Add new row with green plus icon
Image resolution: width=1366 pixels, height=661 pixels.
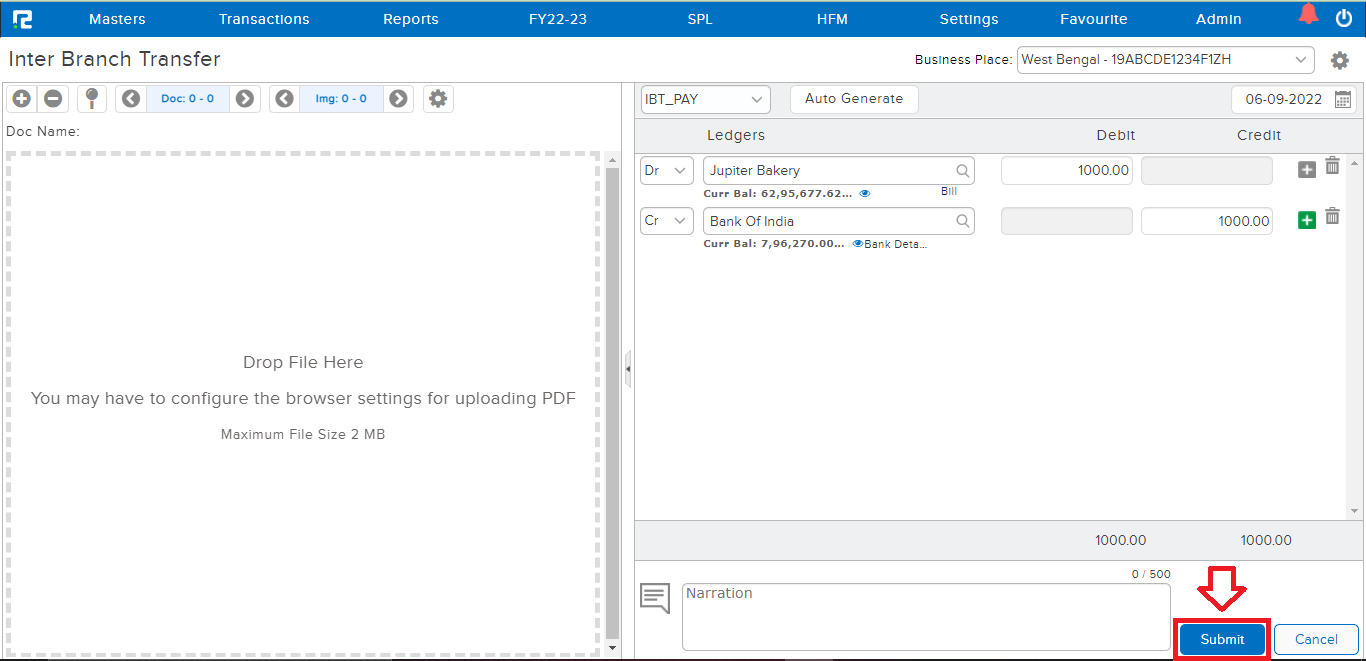click(1306, 221)
